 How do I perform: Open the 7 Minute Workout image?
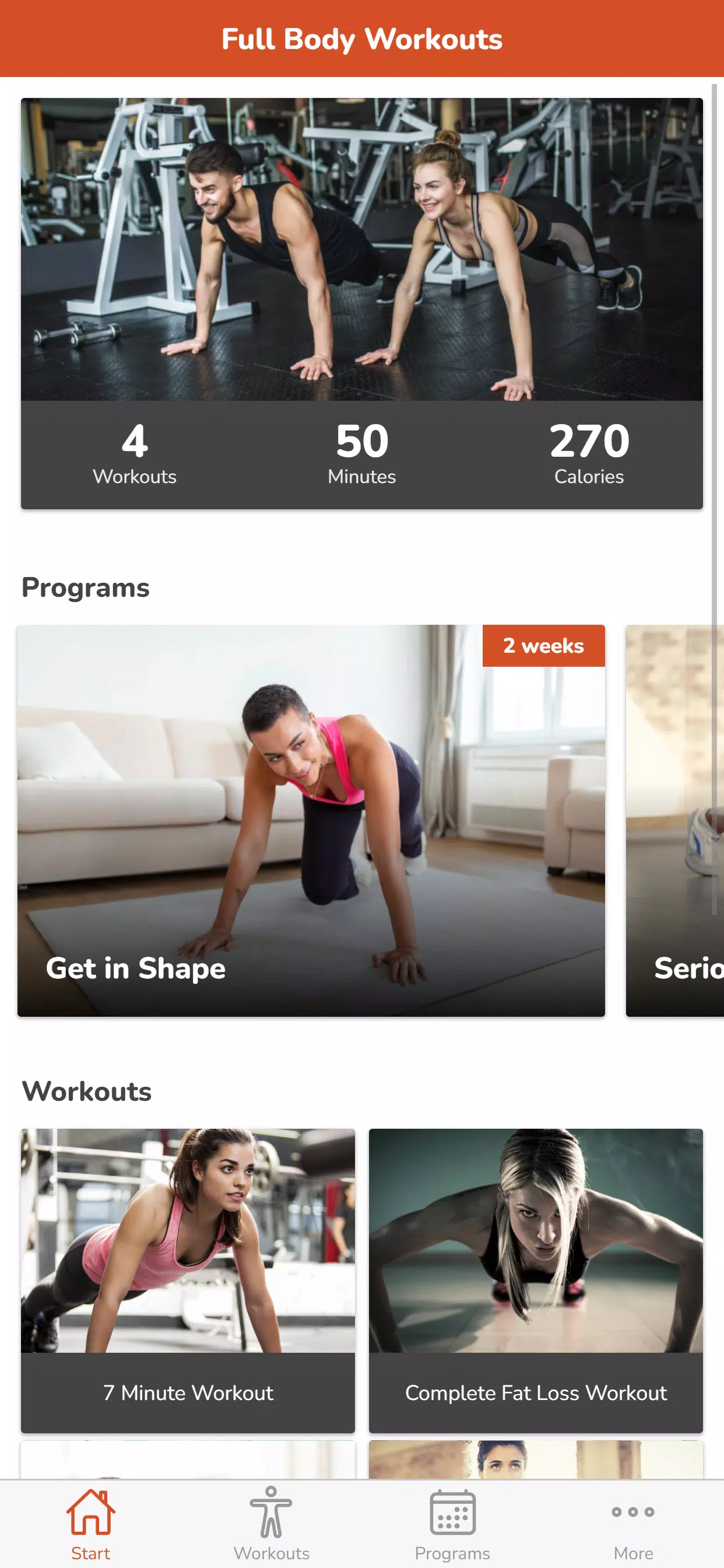(x=188, y=1241)
